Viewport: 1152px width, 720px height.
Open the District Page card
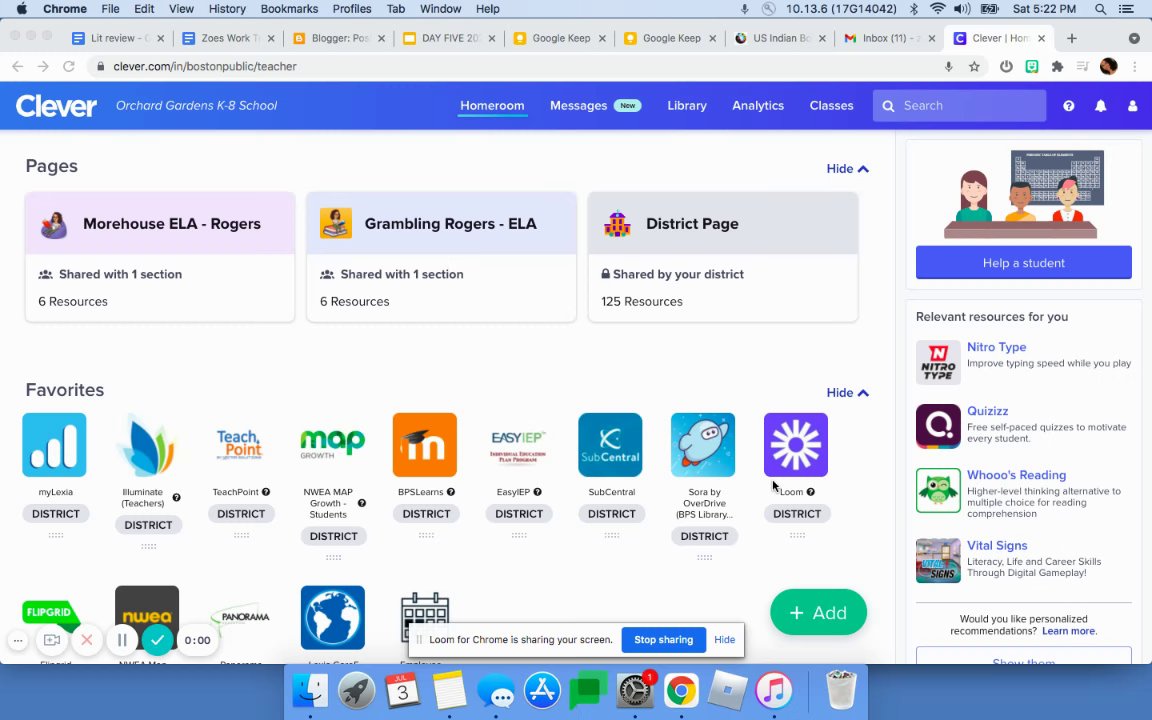coord(723,257)
